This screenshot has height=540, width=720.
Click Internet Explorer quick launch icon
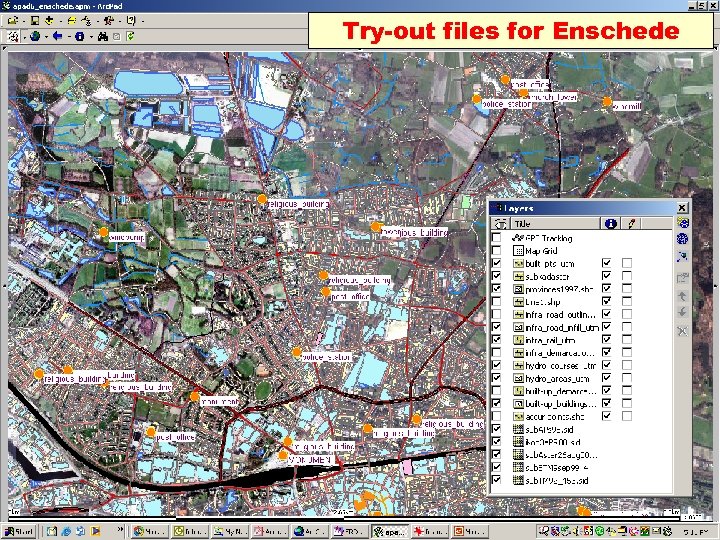click(66, 531)
